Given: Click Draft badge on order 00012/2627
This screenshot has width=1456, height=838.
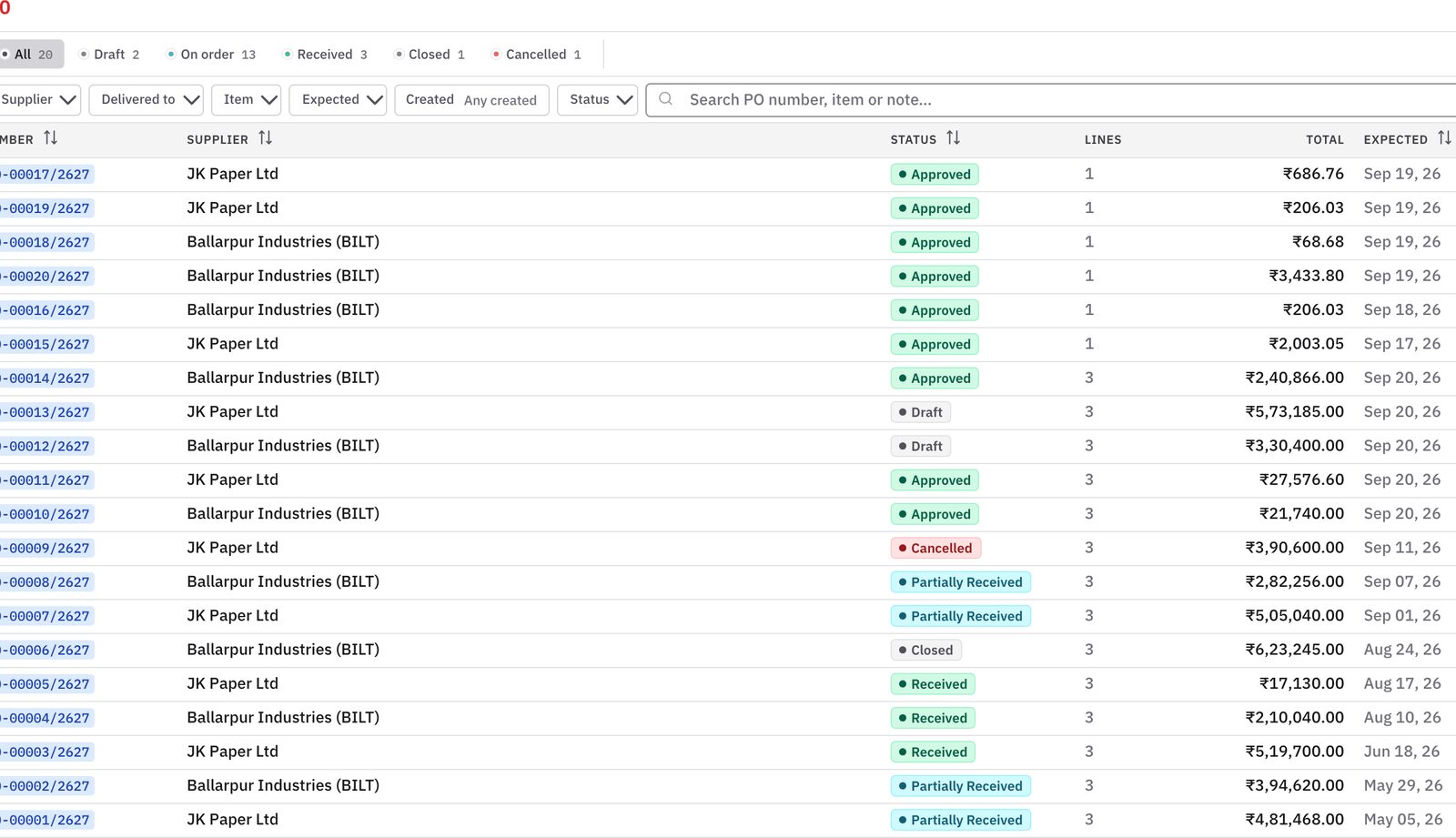Looking at the screenshot, I should [x=921, y=446].
